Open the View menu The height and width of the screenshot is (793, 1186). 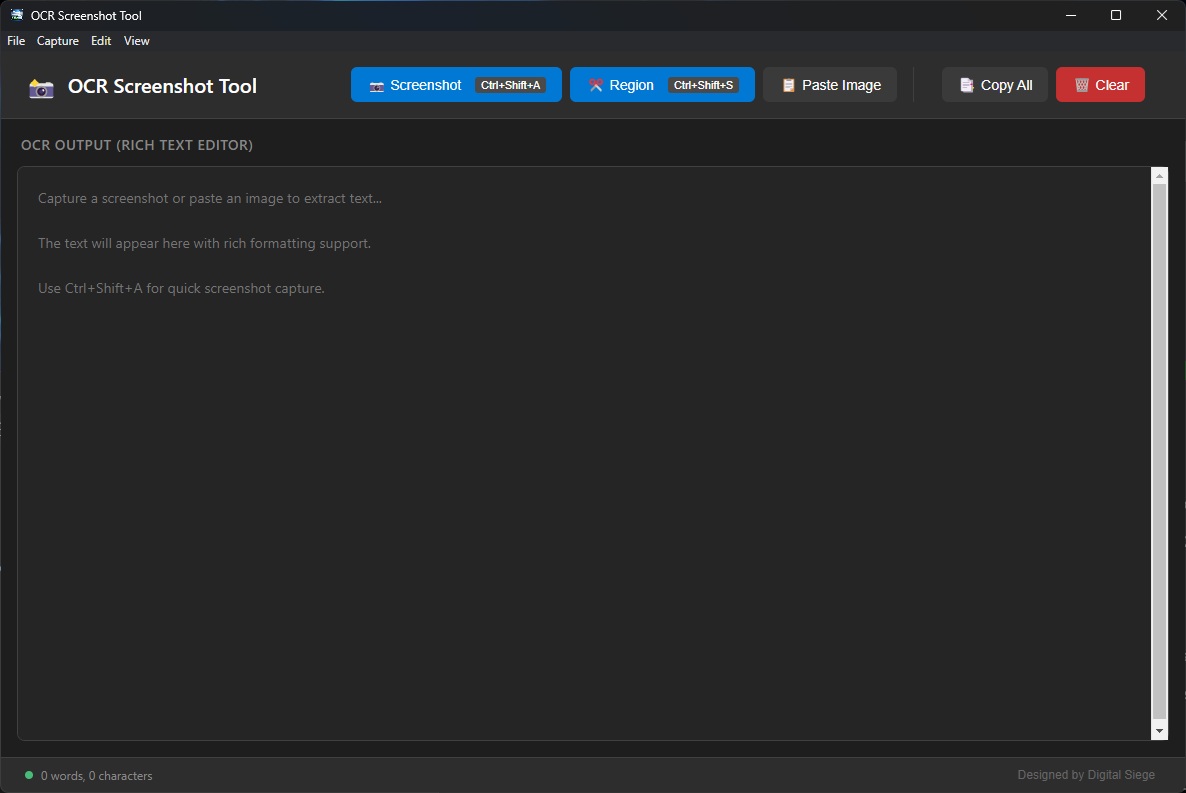pyautogui.click(x=136, y=41)
